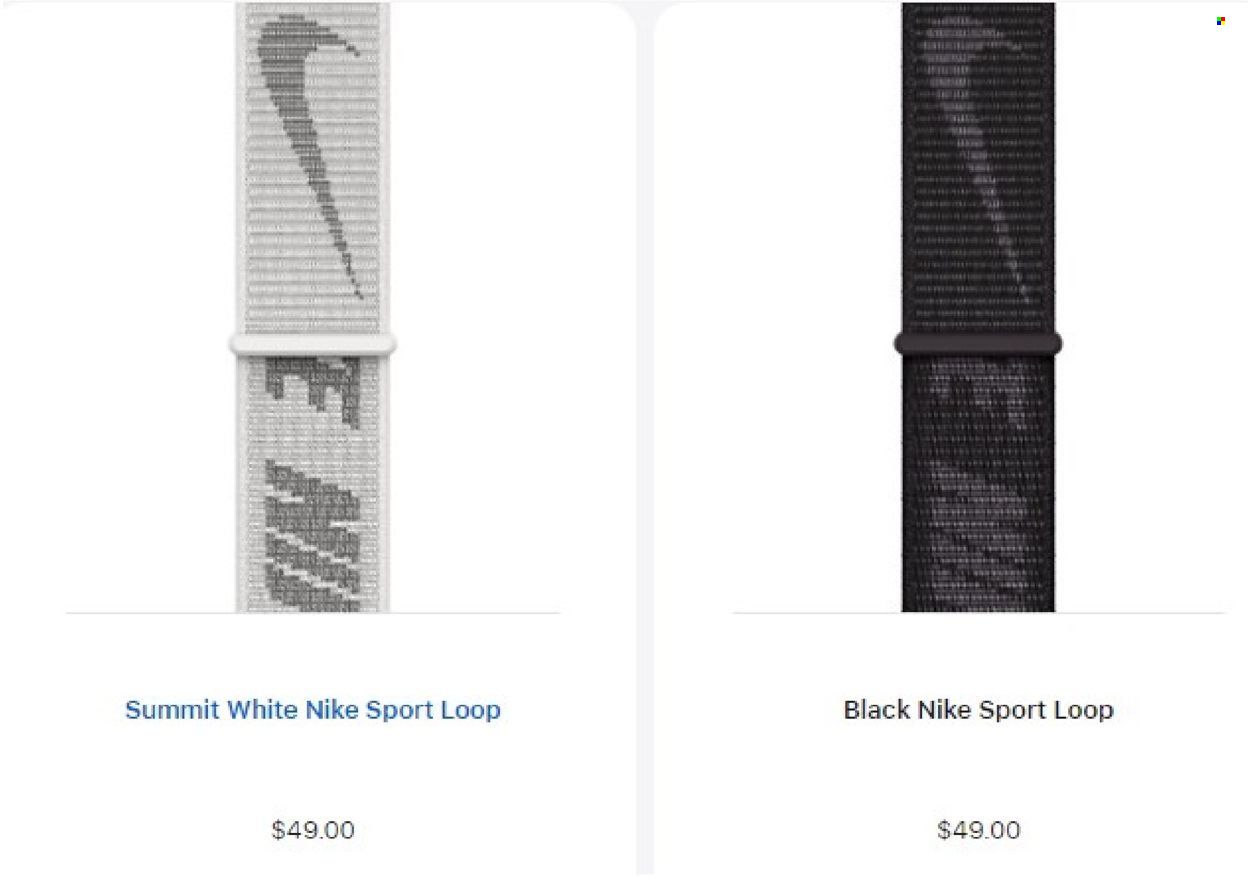1250x877 pixels.
Task: Click blank space right of black band
Action: pyautogui.click(x=1150, y=300)
